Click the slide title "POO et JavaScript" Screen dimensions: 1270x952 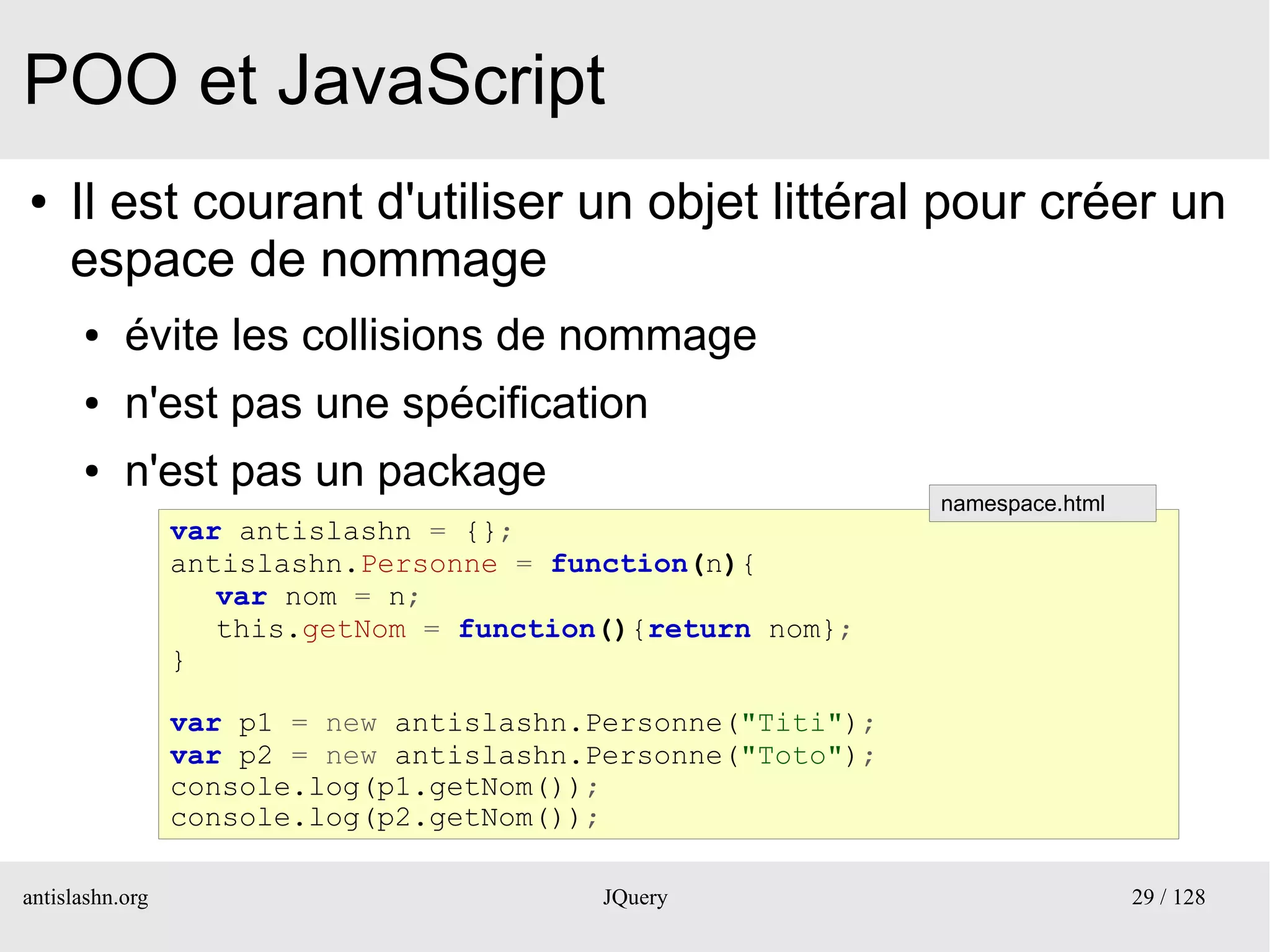coord(314,81)
